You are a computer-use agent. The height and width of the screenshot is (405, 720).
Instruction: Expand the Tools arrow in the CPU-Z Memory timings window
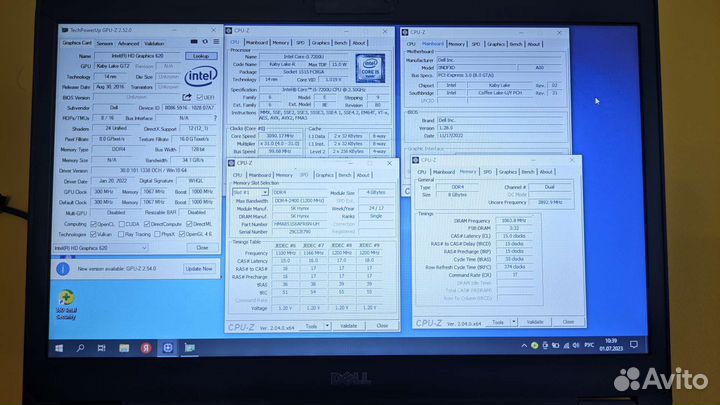514,322
